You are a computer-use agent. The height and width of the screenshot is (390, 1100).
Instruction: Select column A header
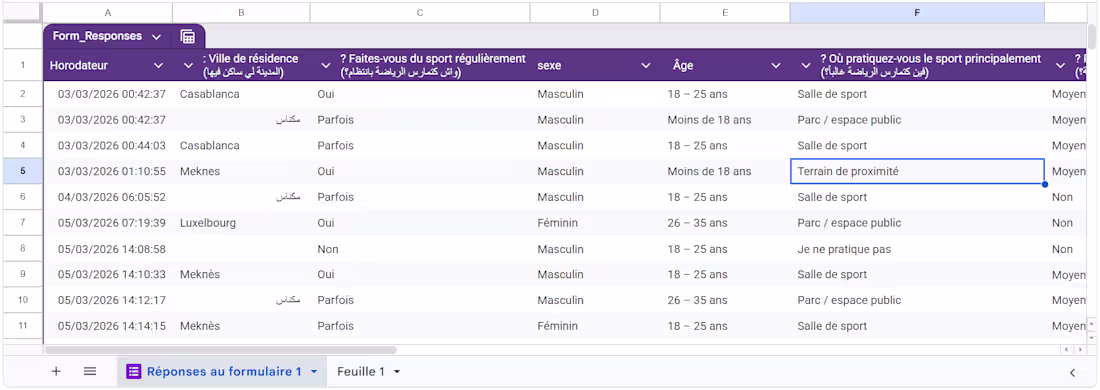[108, 13]
